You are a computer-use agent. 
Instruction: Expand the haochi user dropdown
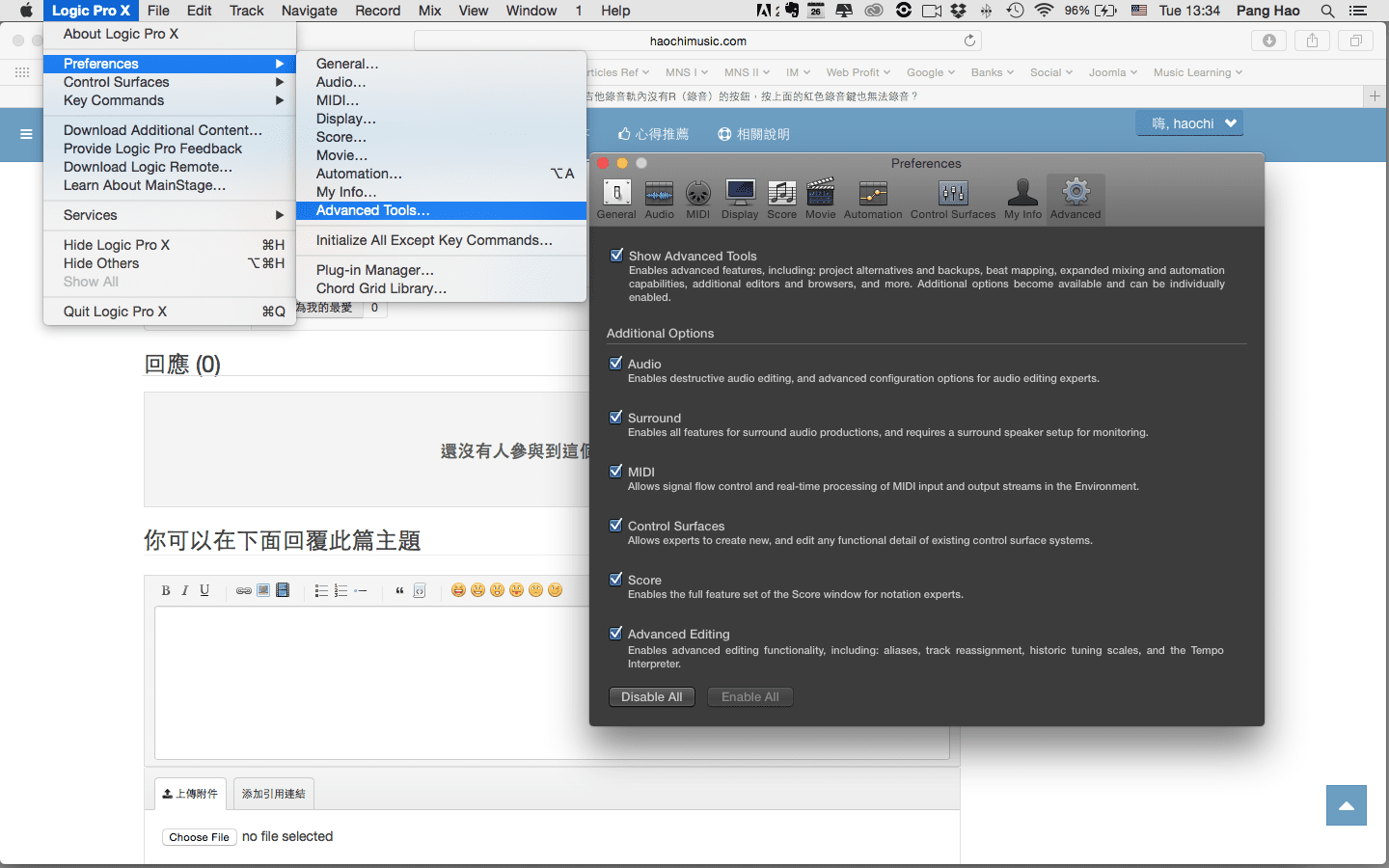[x=1190, y=123]
